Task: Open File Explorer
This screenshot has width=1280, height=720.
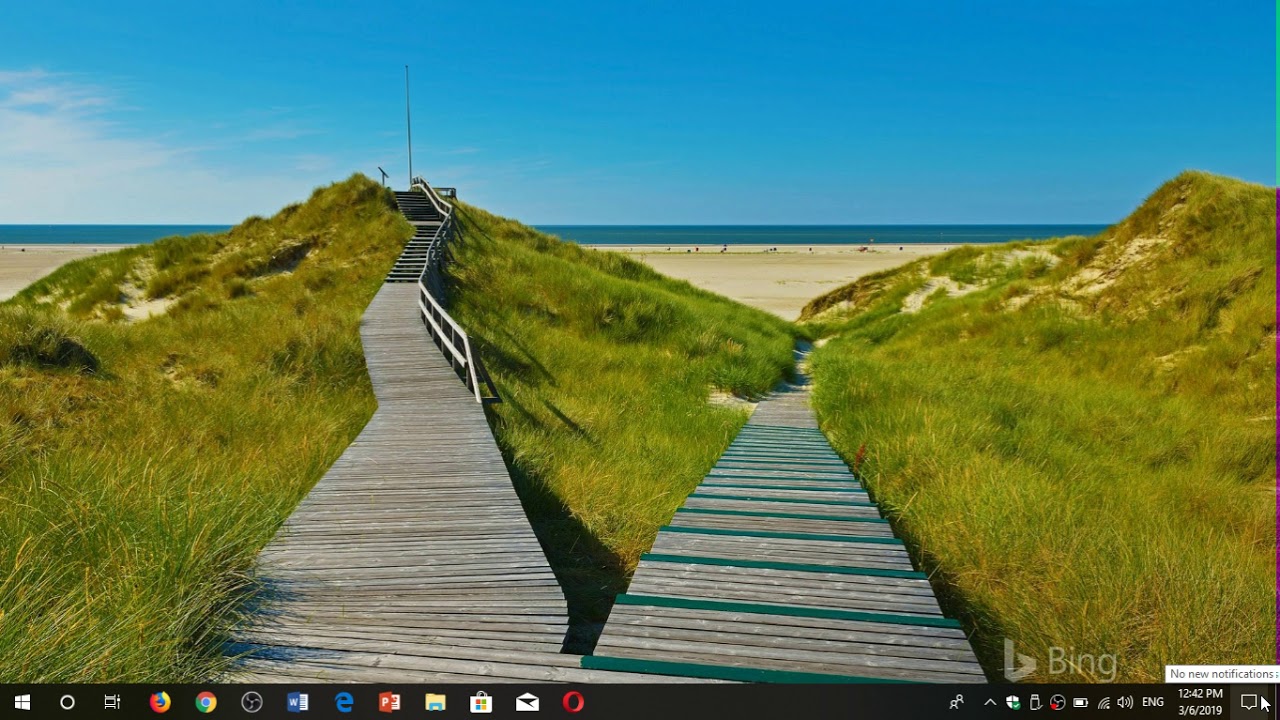Action: tap(435, 702)
